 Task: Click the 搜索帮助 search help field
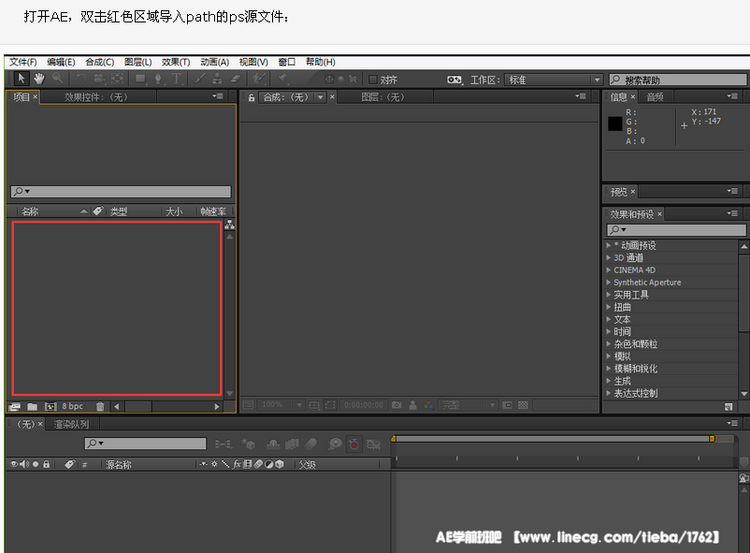click(677, 80)
